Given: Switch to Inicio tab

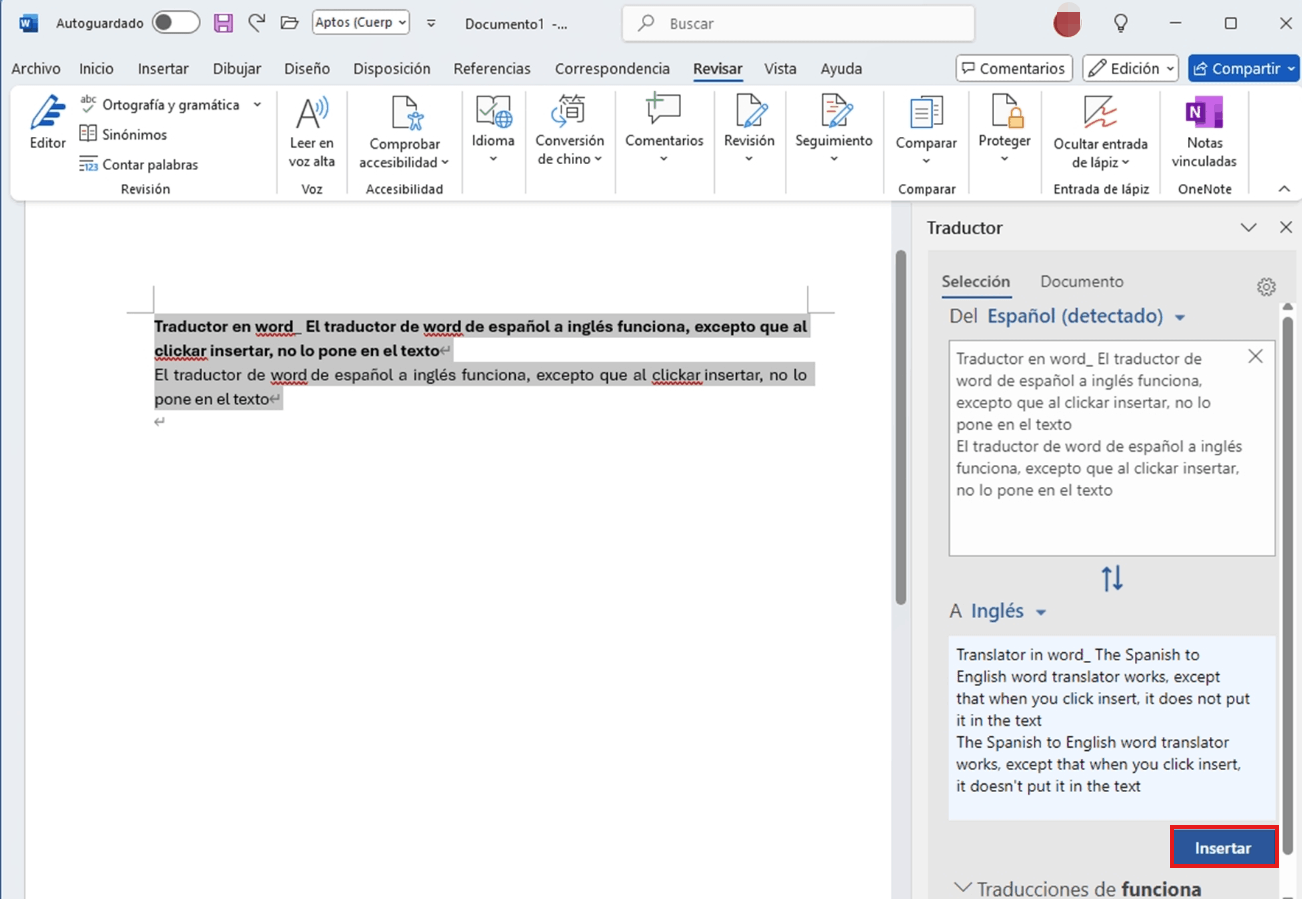Looking at the screenshot, I should tap(97, 69).
